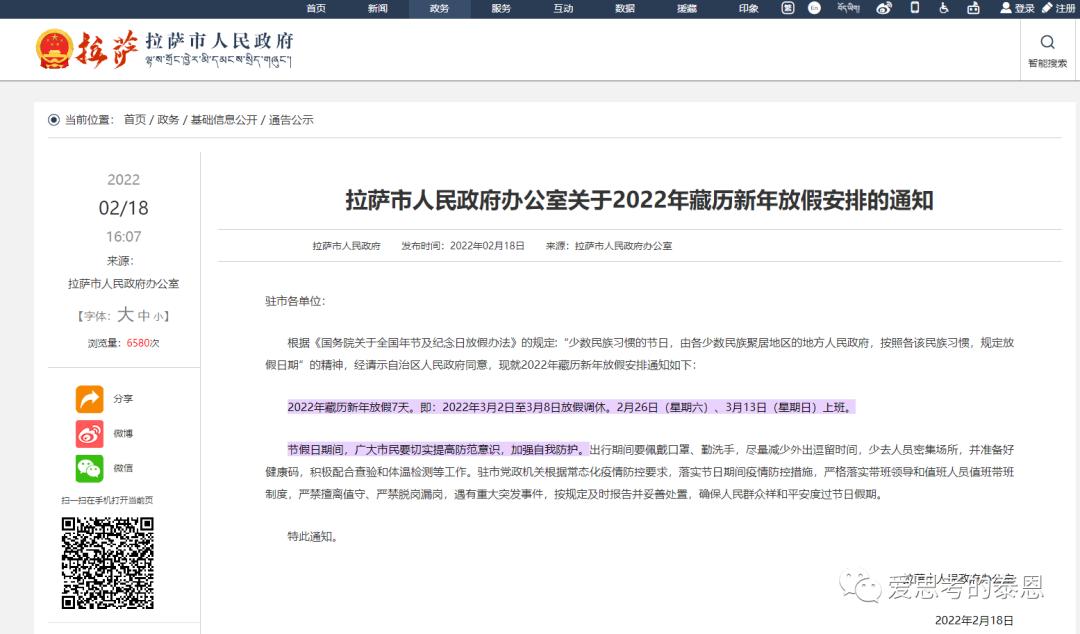Switch to the 服务 tab
The width and height of the screenshot is (1080, 634).
[500, 9]
